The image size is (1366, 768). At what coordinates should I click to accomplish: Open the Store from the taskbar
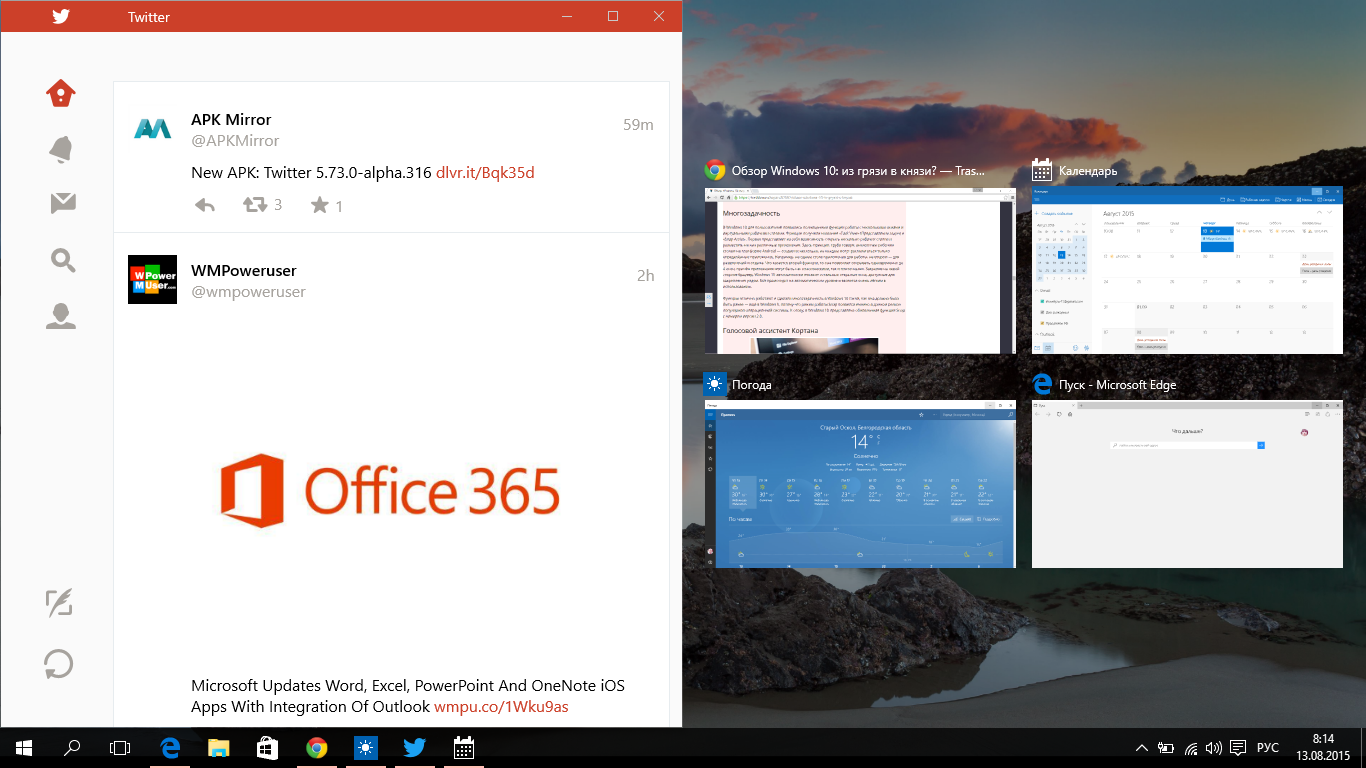tap(267, 747)
